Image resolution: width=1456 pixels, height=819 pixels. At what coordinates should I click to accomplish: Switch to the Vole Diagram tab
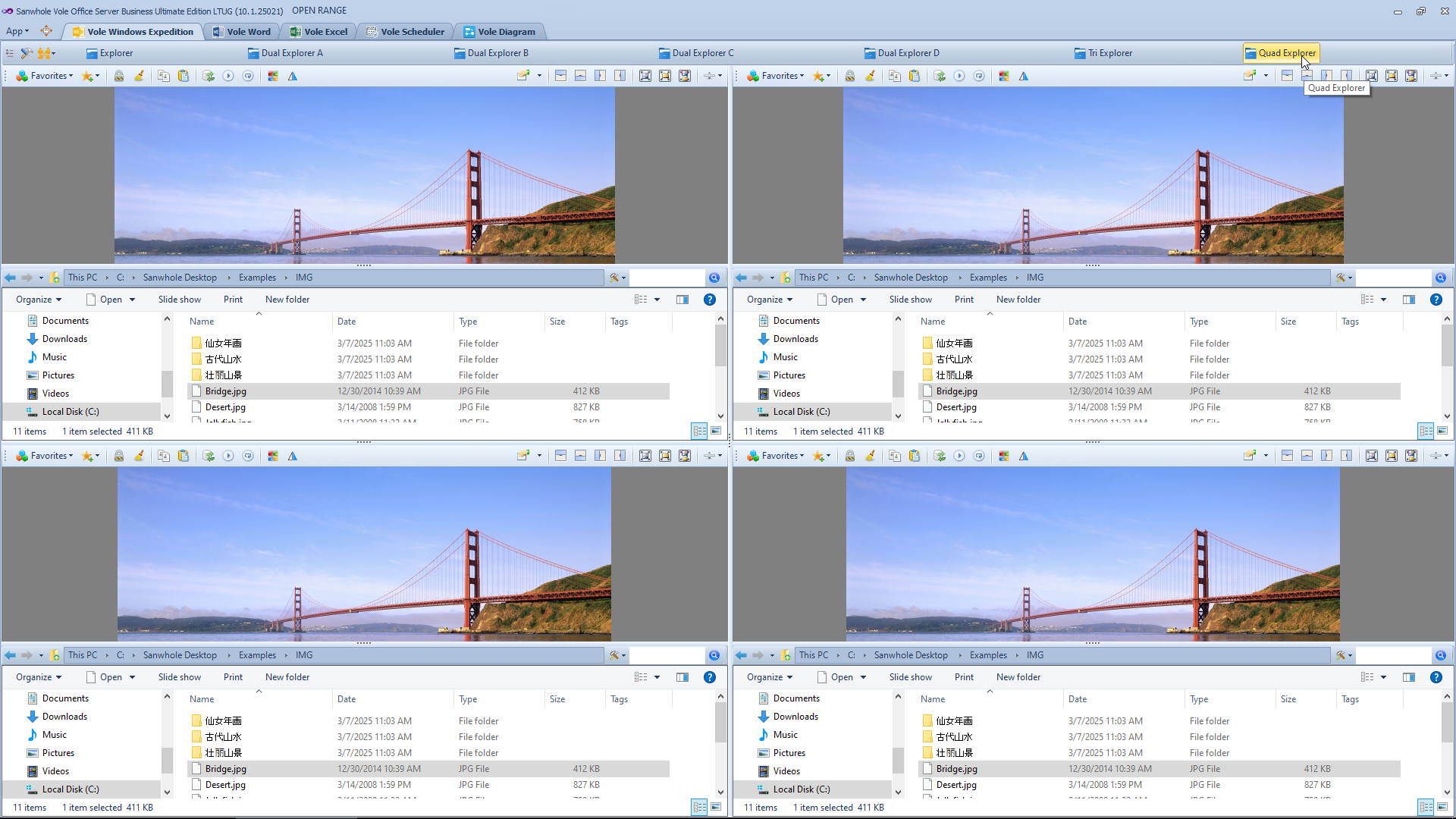[500, 32]
